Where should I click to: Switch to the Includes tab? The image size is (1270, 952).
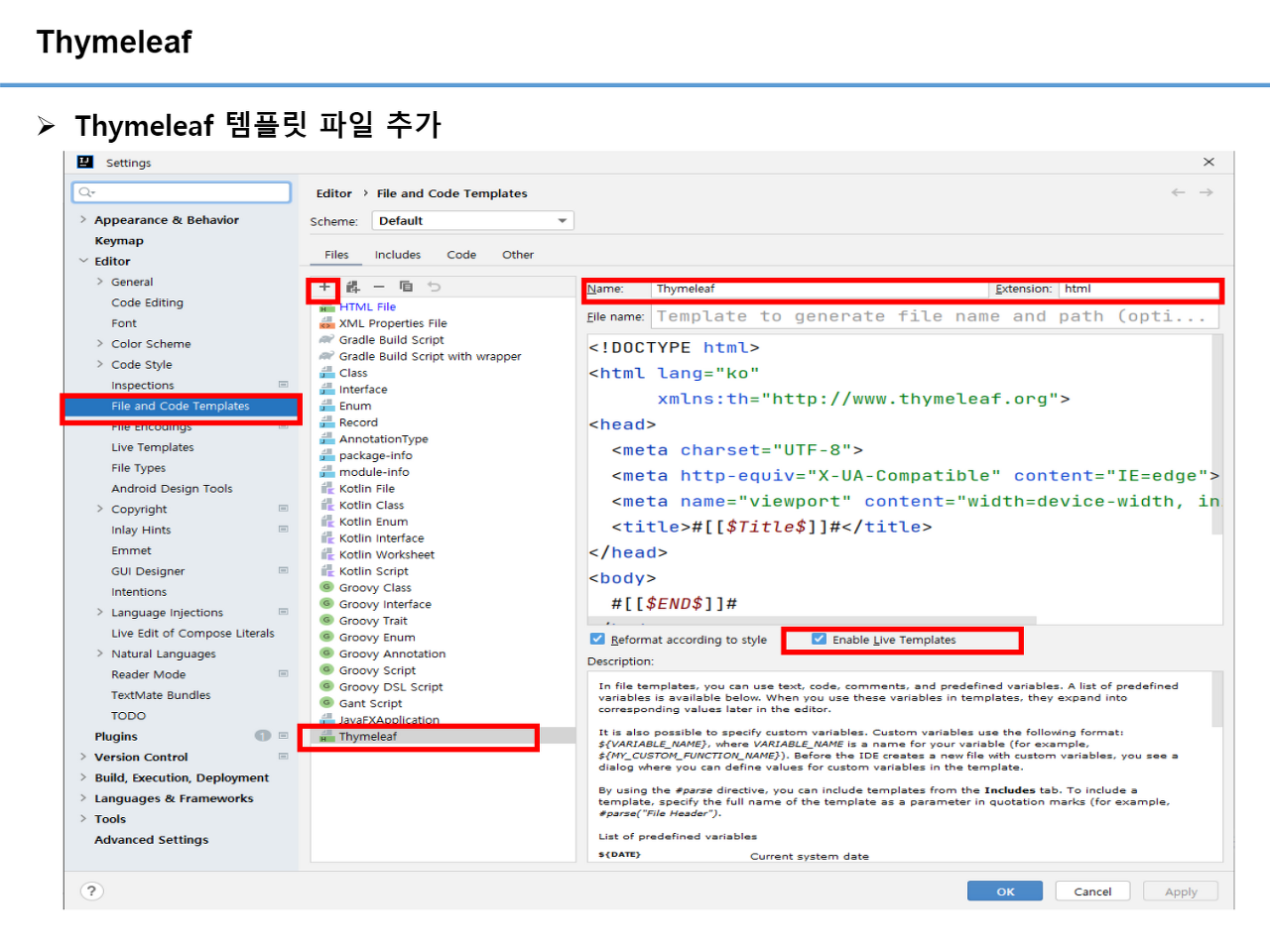pos(398,255)
